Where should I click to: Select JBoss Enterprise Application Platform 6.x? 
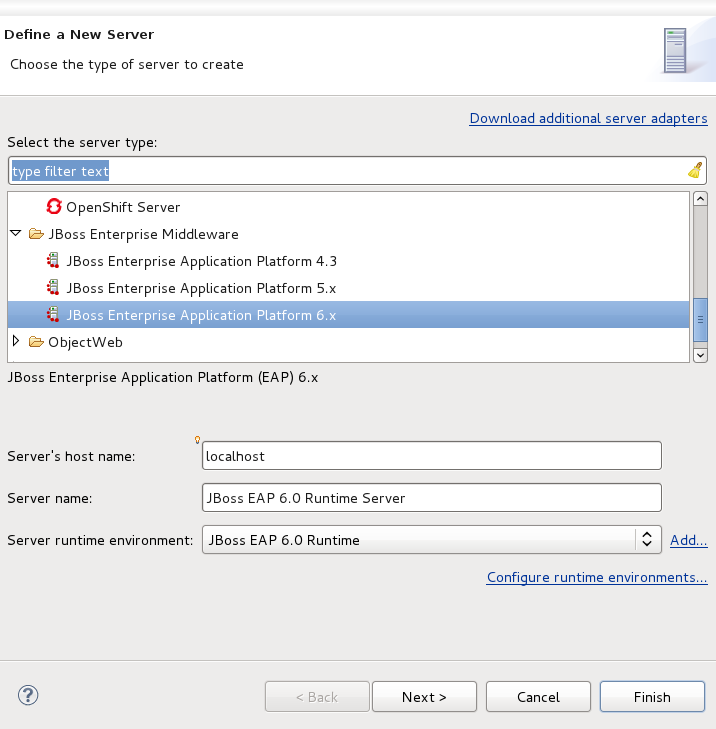pos(348,315)
